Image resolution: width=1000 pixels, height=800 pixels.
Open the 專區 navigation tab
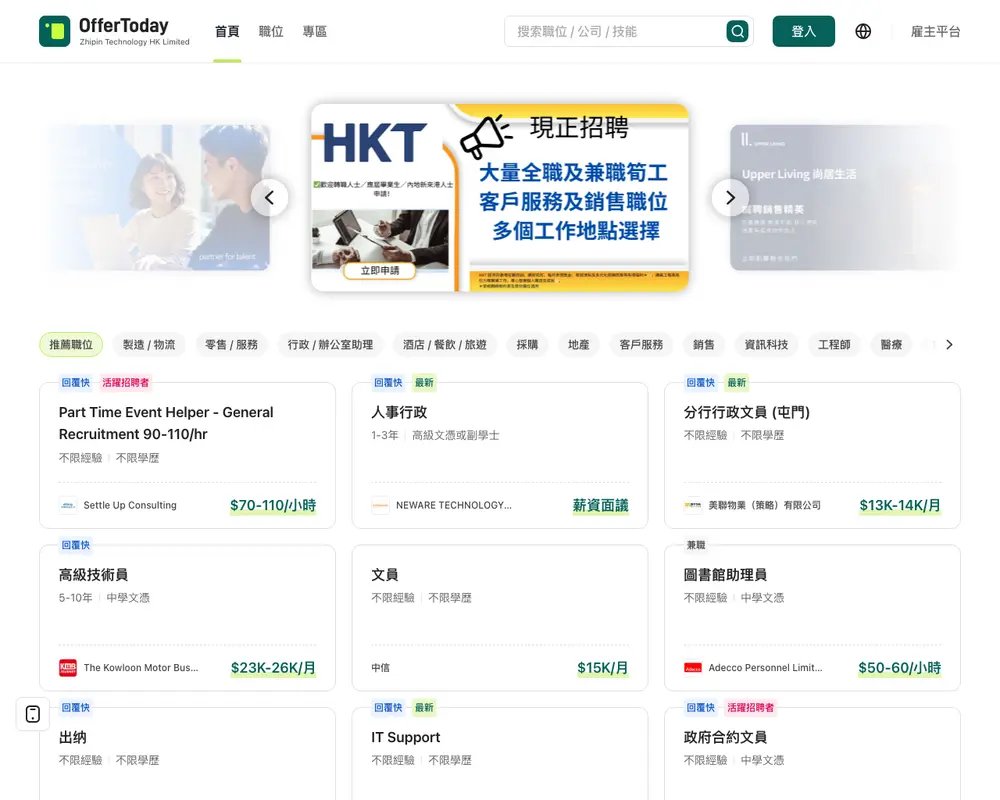(314, 31)
